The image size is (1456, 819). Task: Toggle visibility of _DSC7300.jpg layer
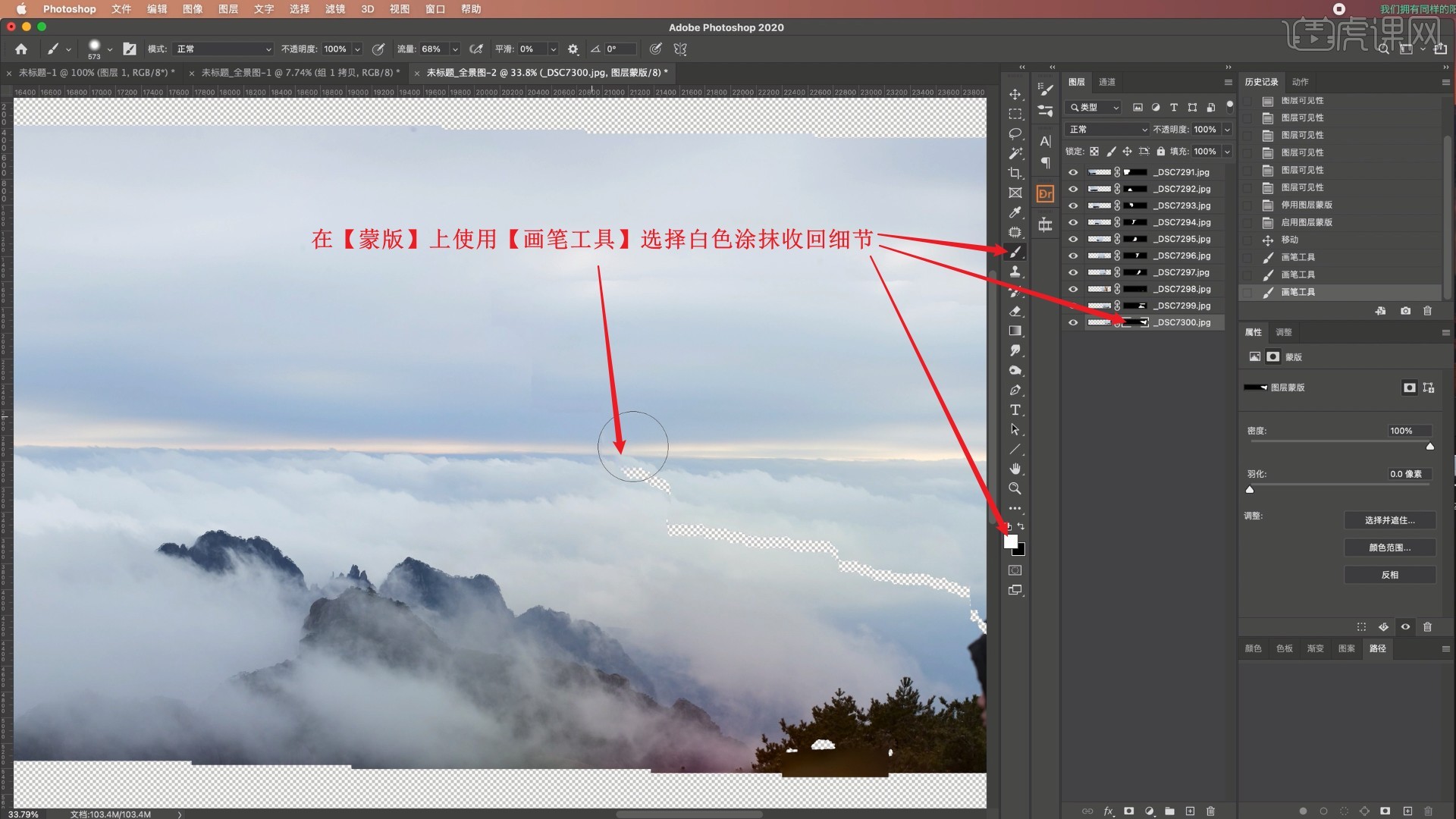tap(1073, 322)
